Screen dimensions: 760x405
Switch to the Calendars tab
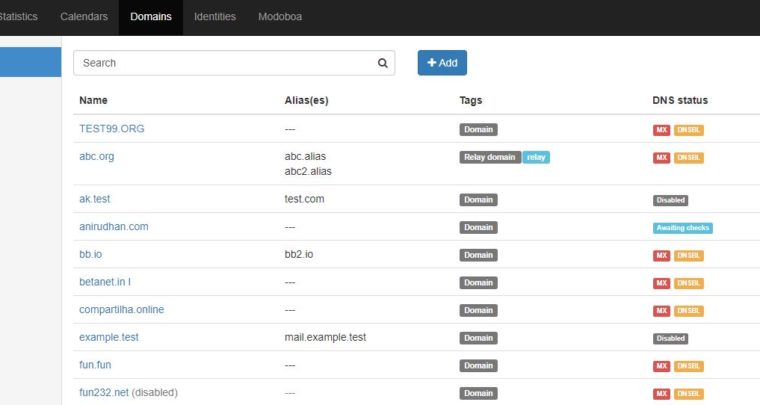(x=84, y=17)
